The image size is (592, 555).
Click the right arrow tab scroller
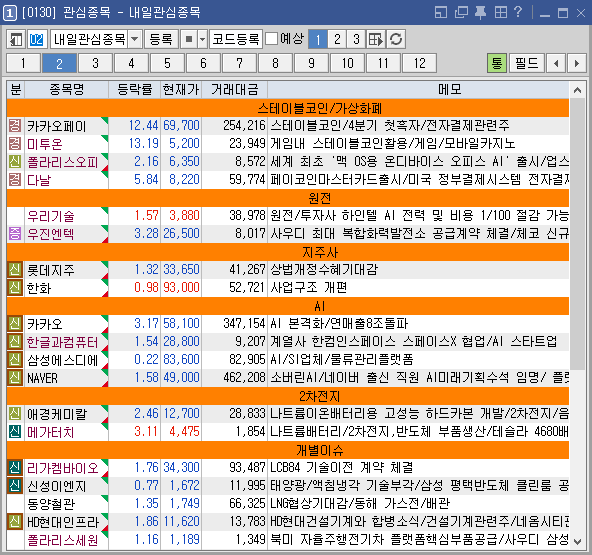point(577,63)
